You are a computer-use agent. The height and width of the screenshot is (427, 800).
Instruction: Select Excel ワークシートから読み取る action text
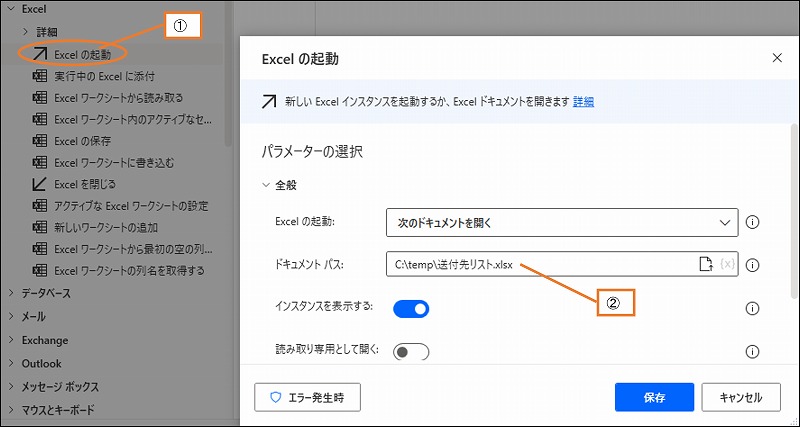[118, 97]
